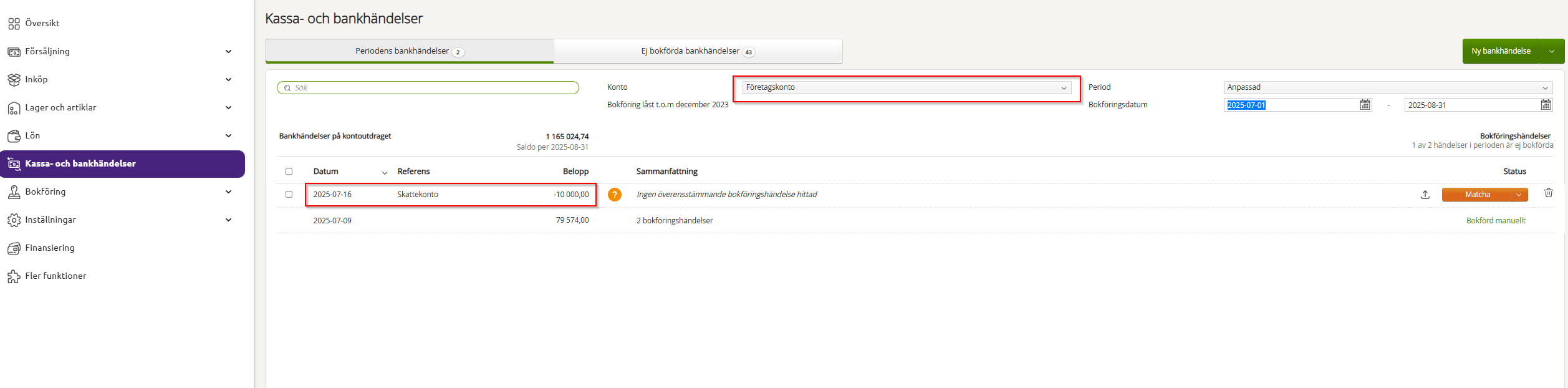Click the Bokförd manuellt status link

(1496, 221)
